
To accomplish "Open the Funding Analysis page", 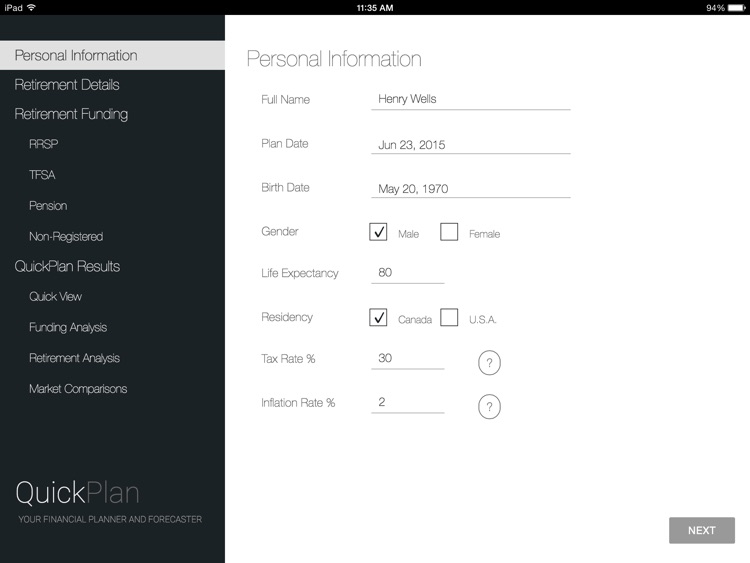I will point(68,327).
